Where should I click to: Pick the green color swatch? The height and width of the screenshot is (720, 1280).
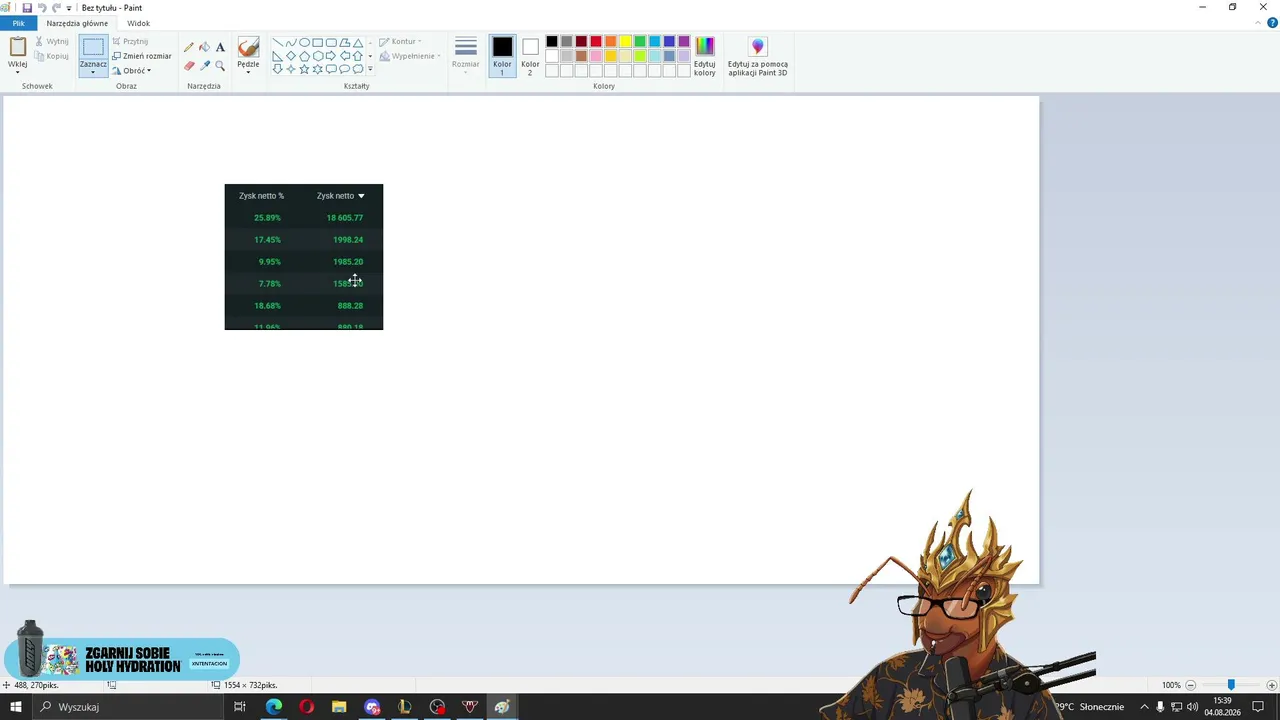pyautogui.click(x=640, y=42)
